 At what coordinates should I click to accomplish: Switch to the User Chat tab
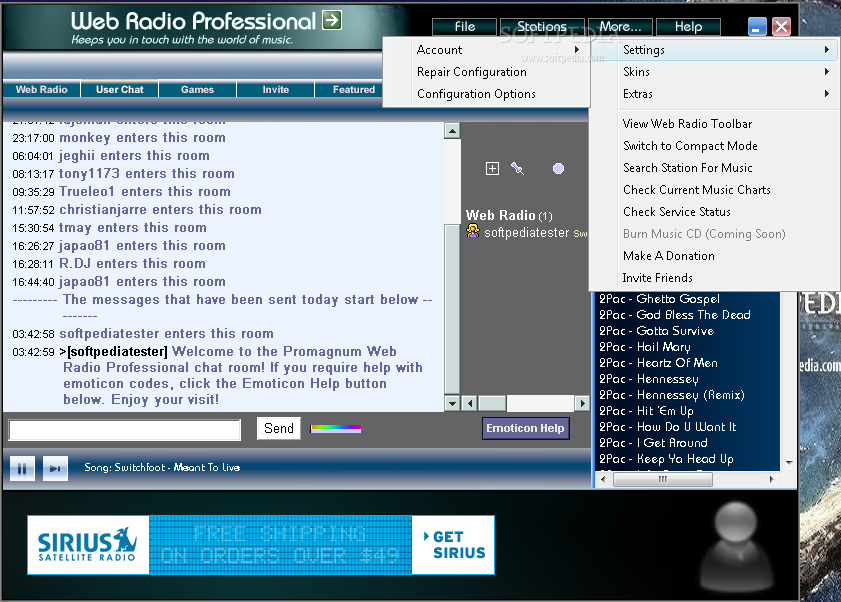click(x=120, y=90)
